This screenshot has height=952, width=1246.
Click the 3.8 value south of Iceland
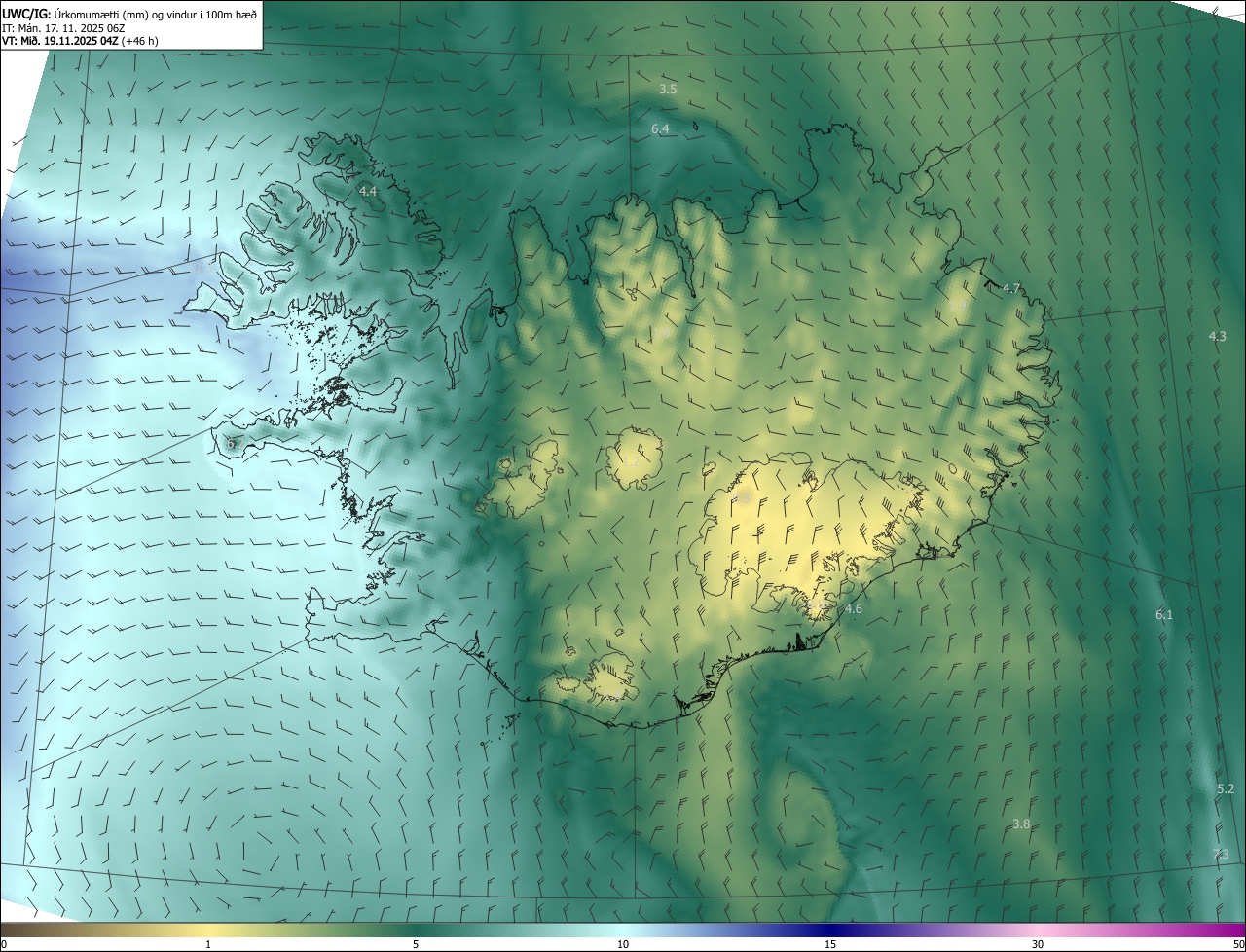pyautogui.click(x=1020, y=824)
